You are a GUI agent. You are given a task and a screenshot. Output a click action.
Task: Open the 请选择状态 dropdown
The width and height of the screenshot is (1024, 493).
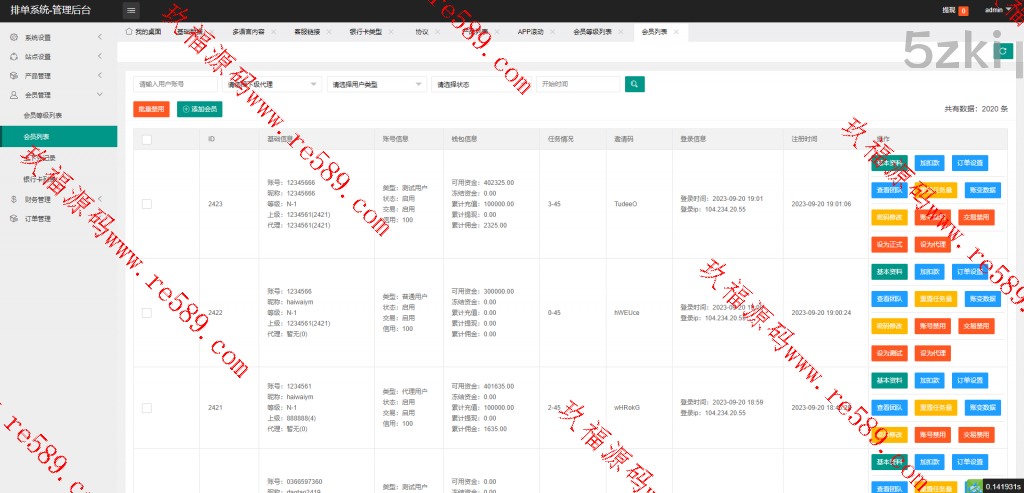click(481, 85)
